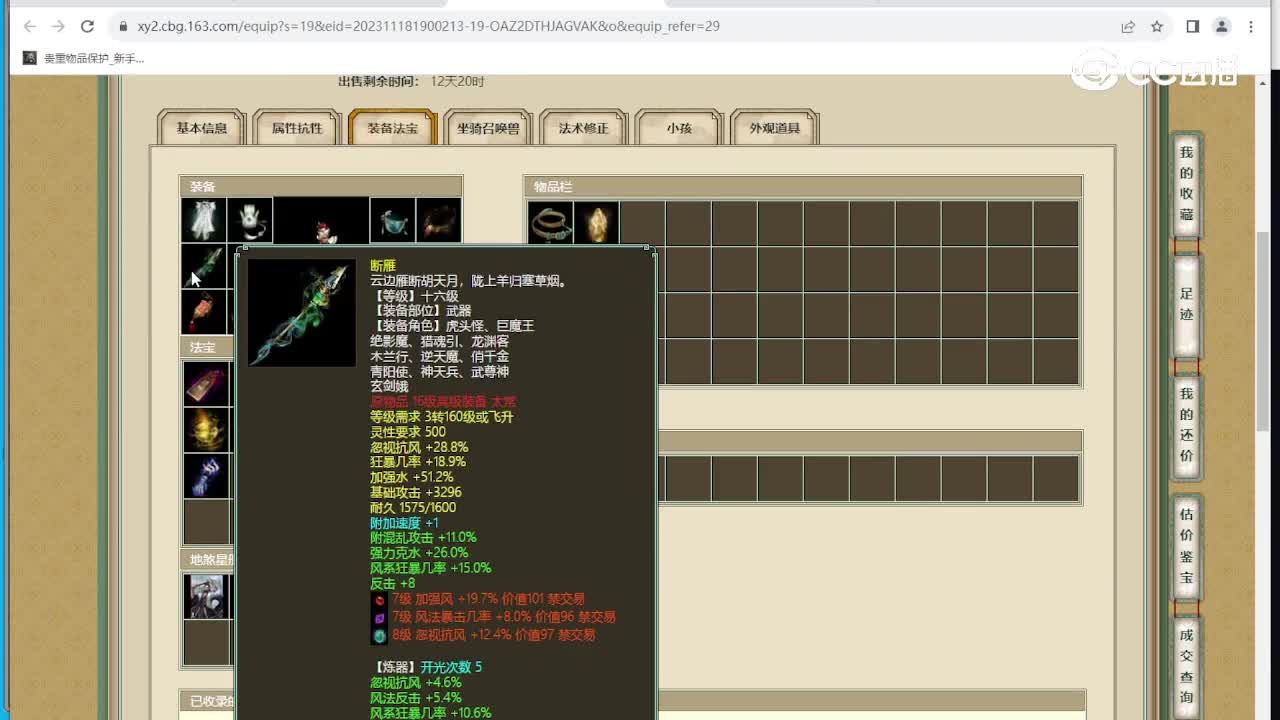Select the golden gem item in 物品栏
Image resolution: width=1280 pixels, height=720 pixels.
[596, 223]
